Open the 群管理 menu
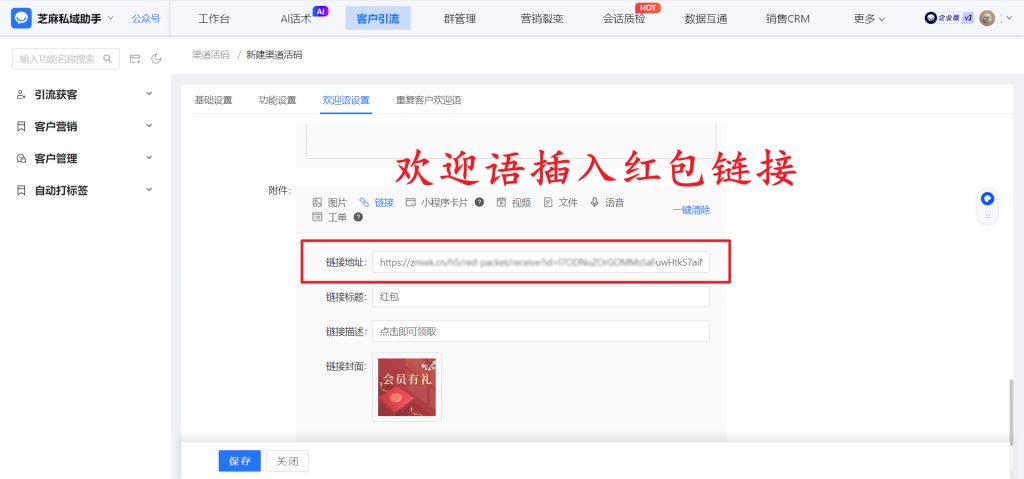 (x=460, y=18)
